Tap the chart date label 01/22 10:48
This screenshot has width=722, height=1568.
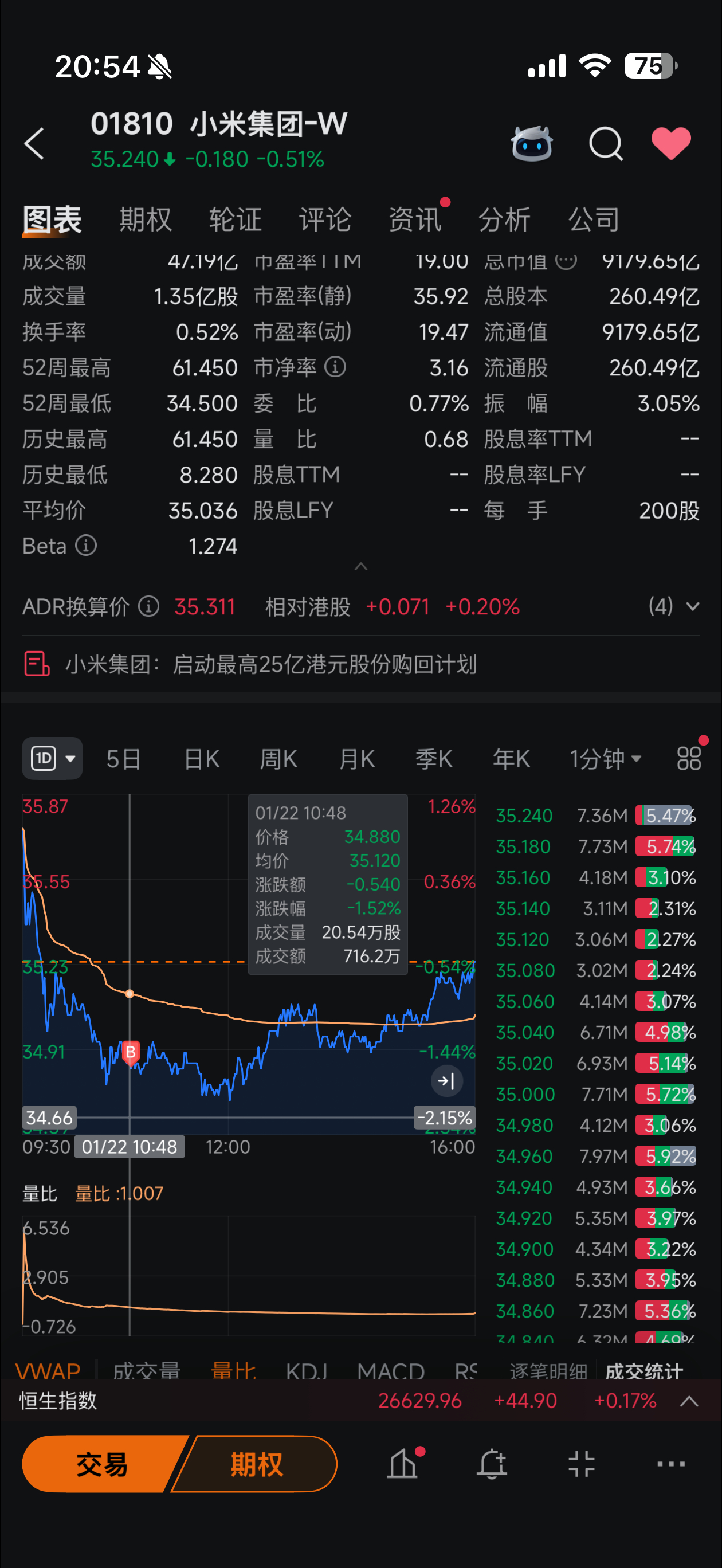click(129, 1147)
